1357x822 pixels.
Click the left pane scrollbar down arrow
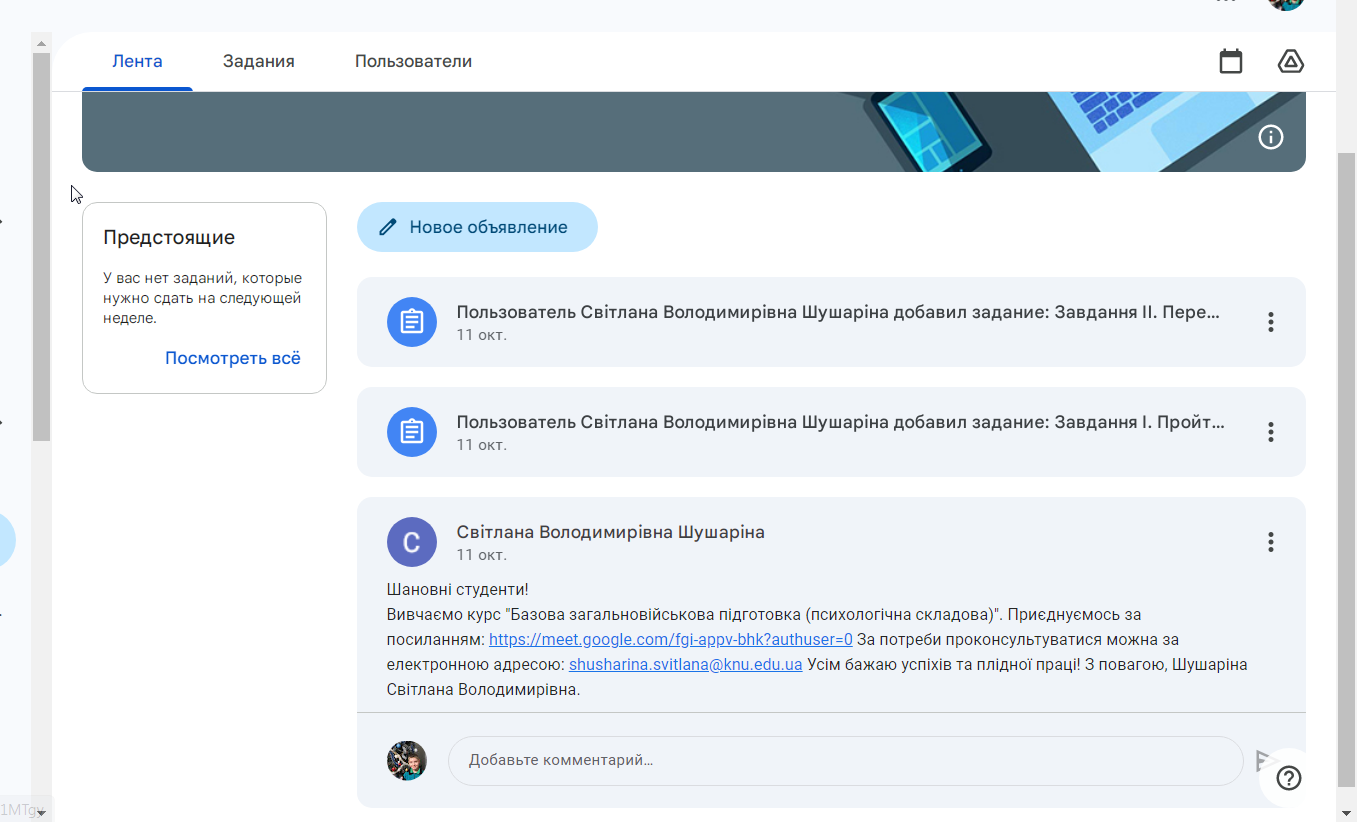click(x=41, y=813)
